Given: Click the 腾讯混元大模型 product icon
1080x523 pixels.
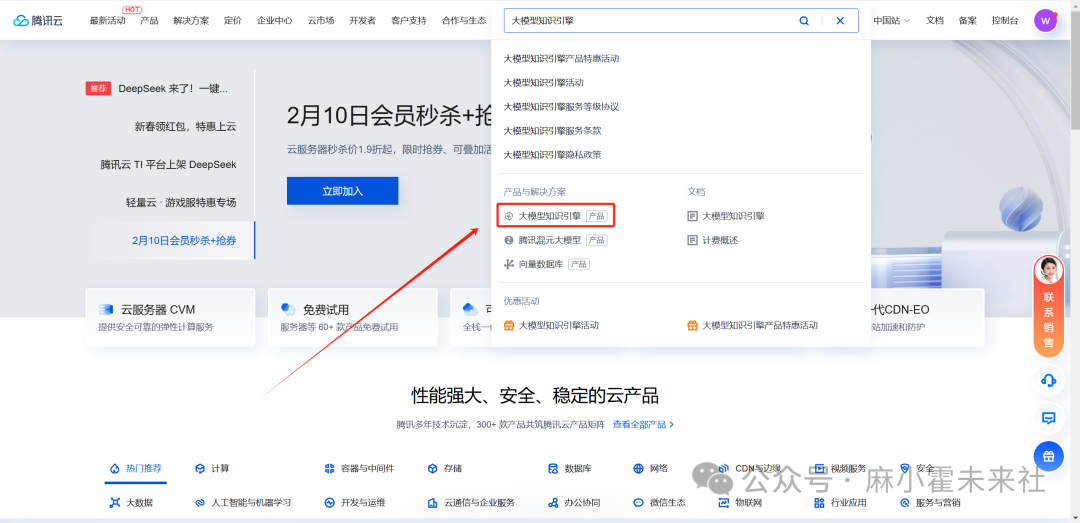Looking at the screenshot, I should [509, 240].
